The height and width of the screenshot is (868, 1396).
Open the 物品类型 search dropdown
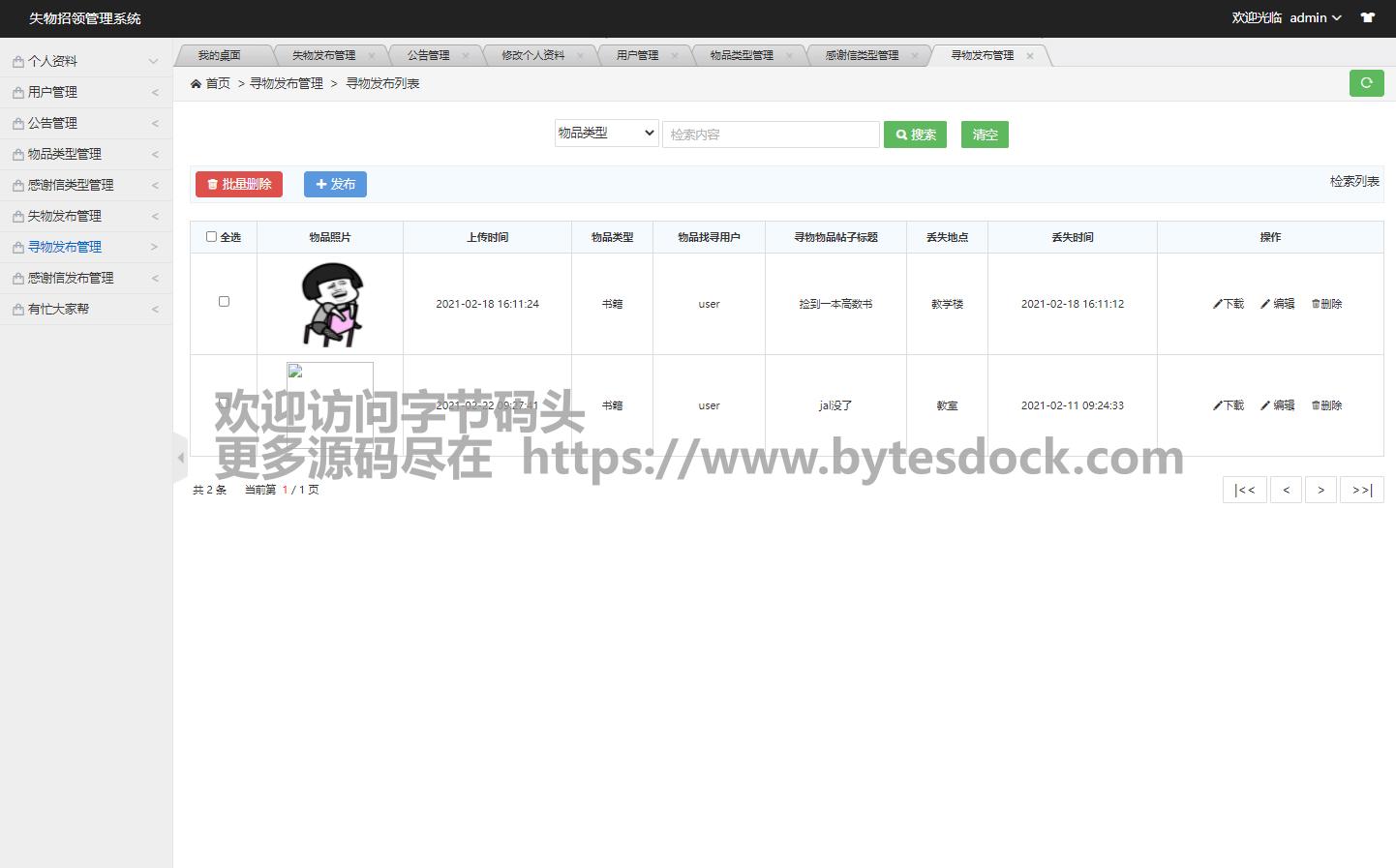click(x=606, y=134)
